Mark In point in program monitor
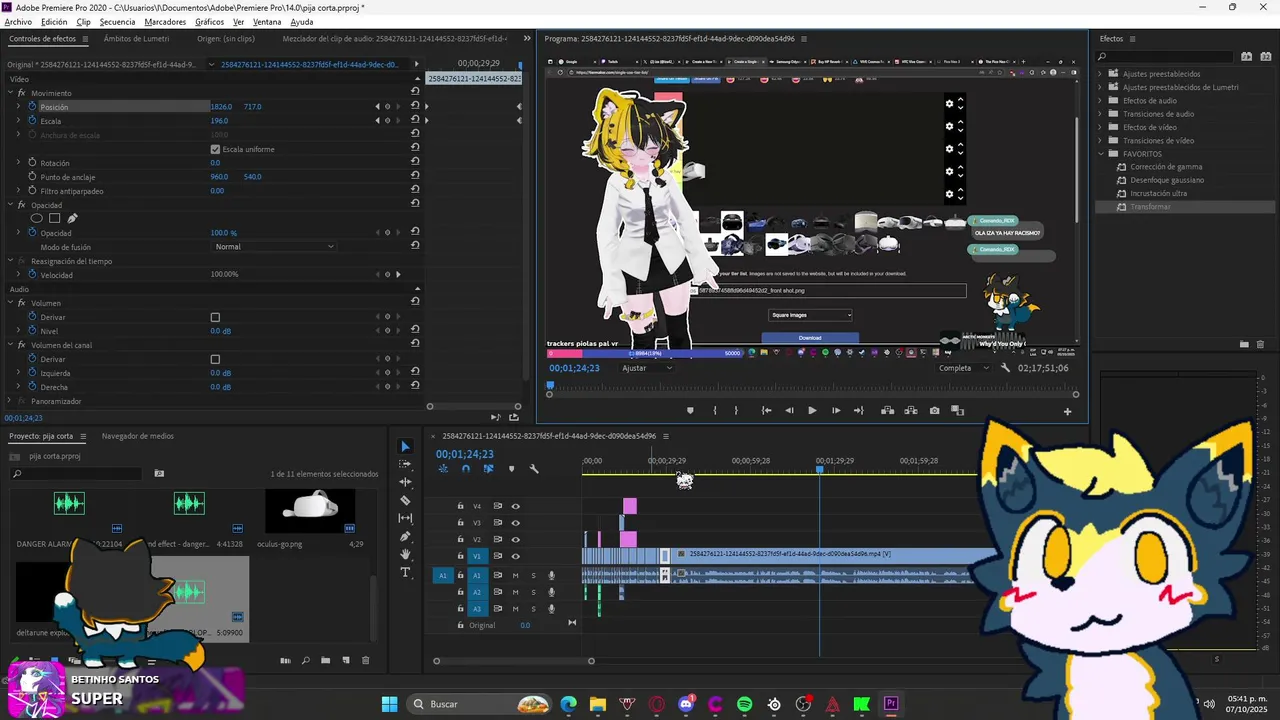 click(x=715, y=411)
